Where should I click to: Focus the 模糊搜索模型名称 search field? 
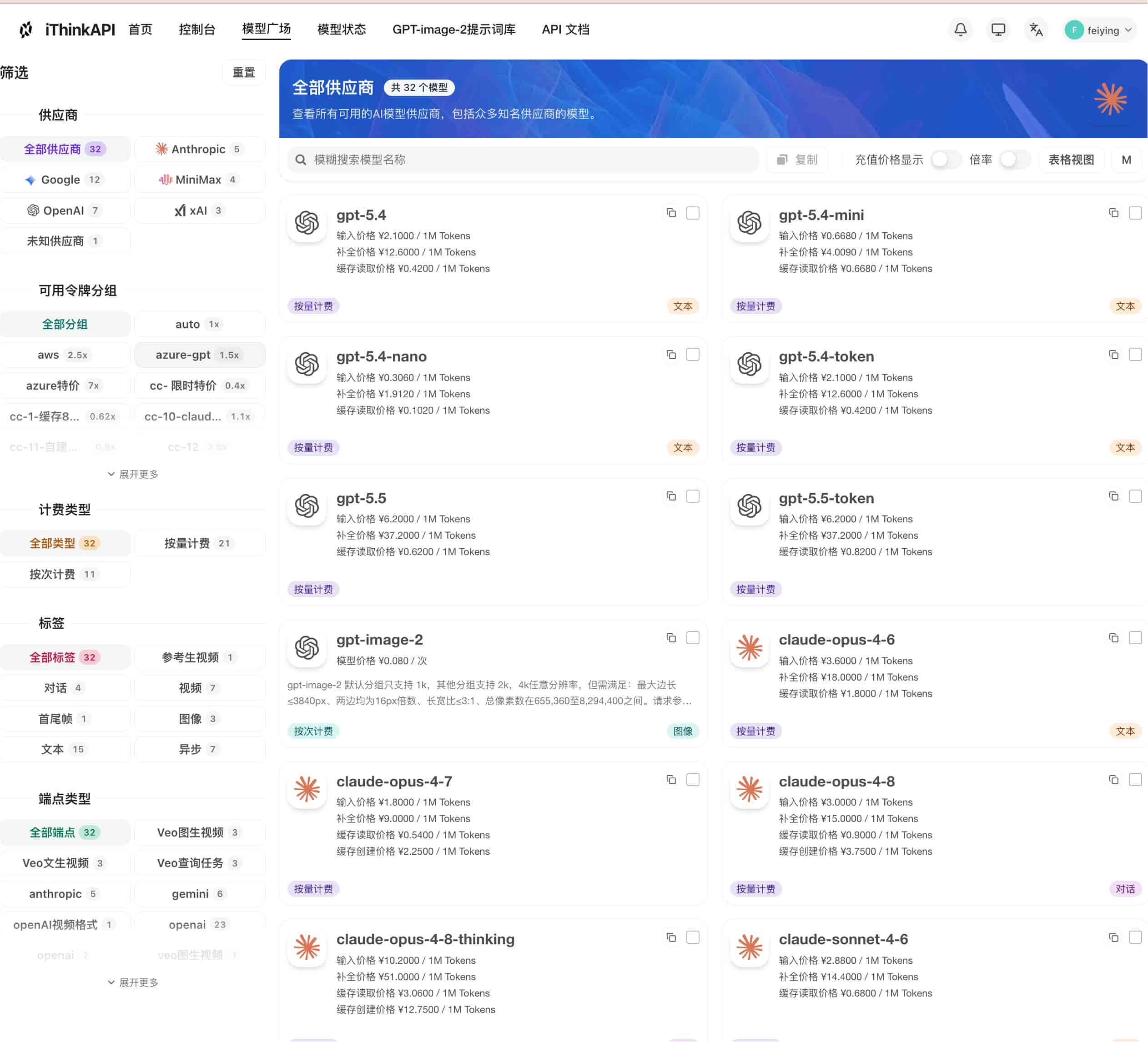[x=523, y=160]
